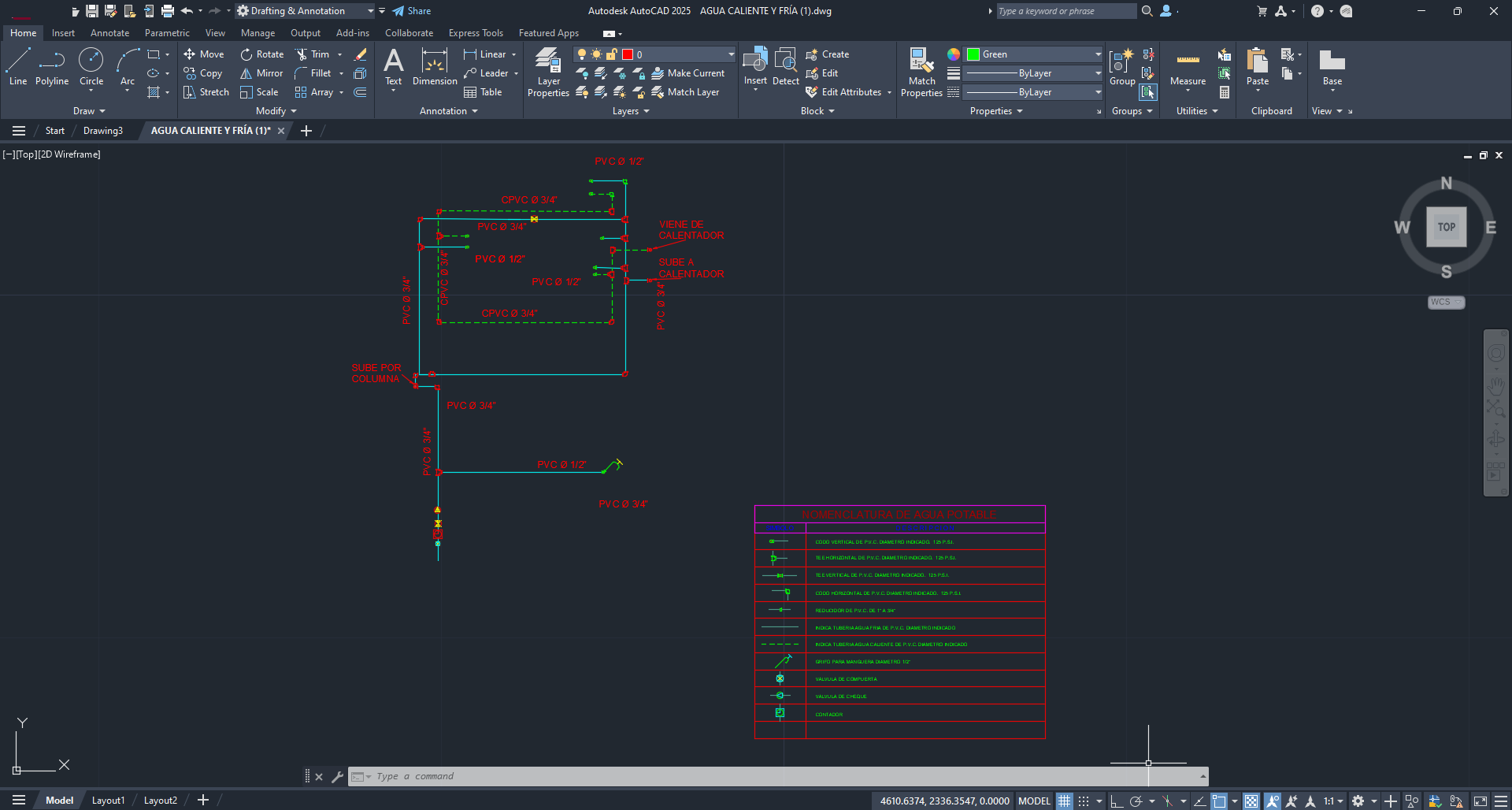Switch to the Layout1 view

[108, 800]
